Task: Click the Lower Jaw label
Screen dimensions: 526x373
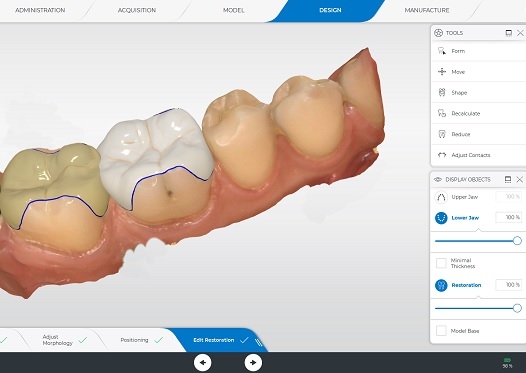Action: pos(465,218)
